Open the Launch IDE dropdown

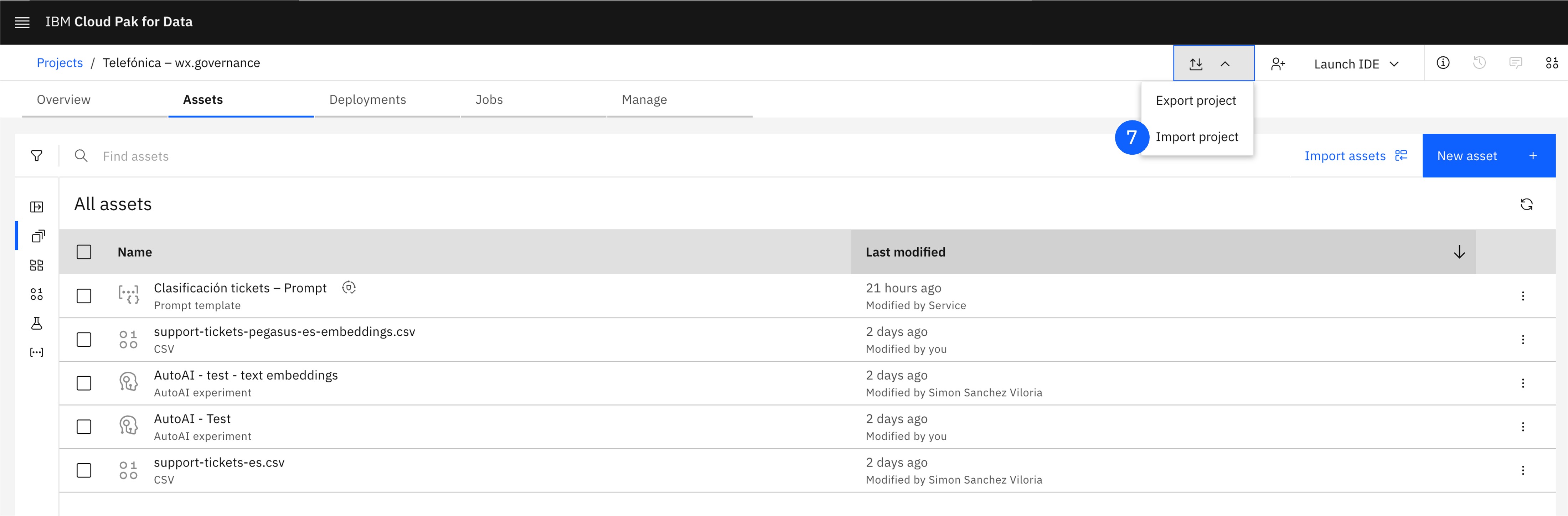[1356, 64]
